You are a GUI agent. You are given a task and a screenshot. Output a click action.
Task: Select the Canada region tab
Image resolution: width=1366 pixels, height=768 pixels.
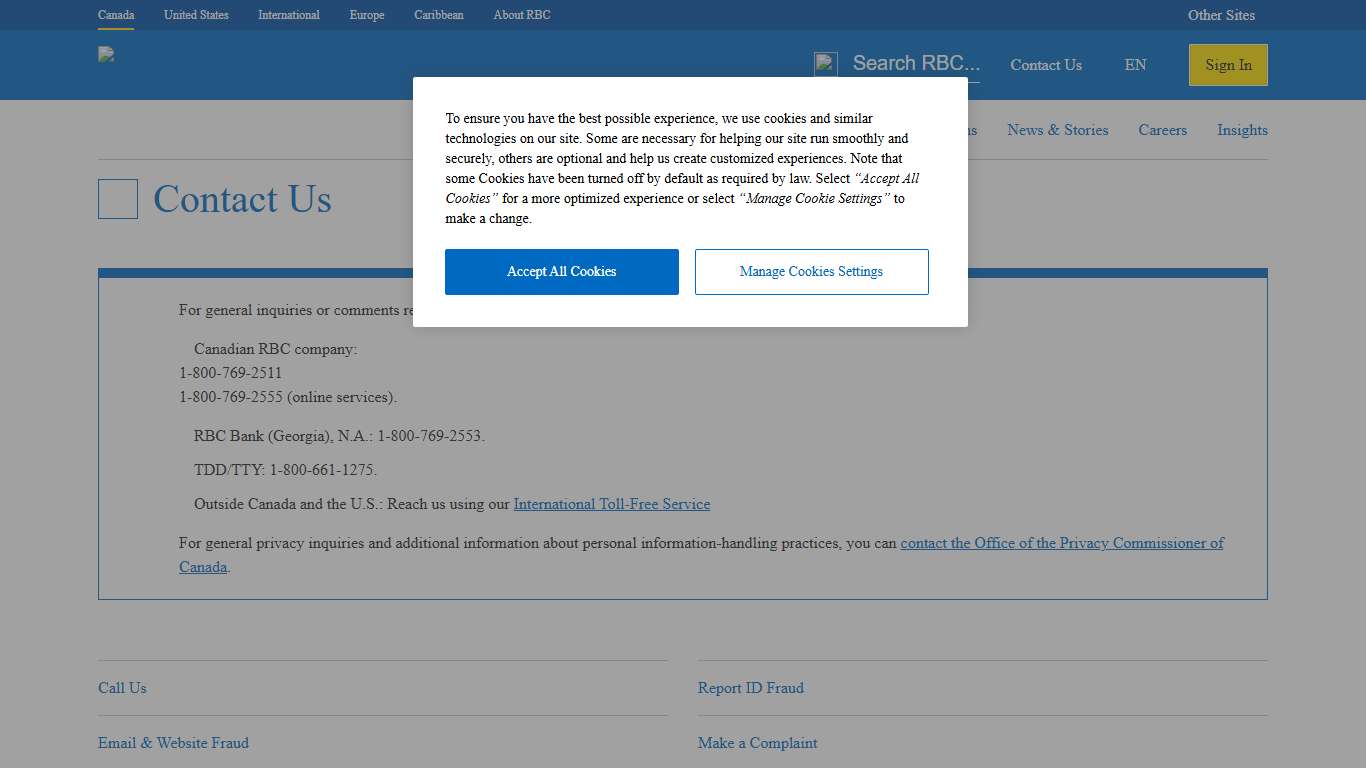pyautogui.click(x=116, y=15)
